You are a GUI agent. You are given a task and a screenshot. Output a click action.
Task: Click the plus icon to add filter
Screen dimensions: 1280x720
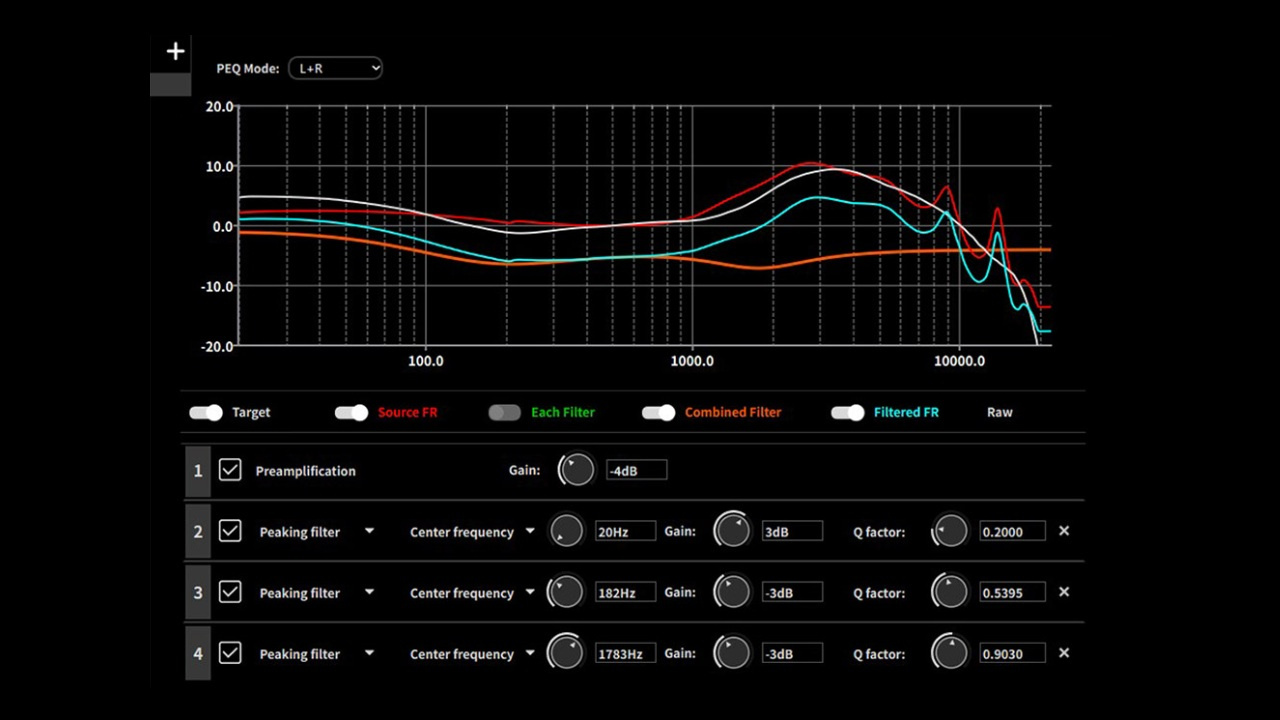(175, 52)
